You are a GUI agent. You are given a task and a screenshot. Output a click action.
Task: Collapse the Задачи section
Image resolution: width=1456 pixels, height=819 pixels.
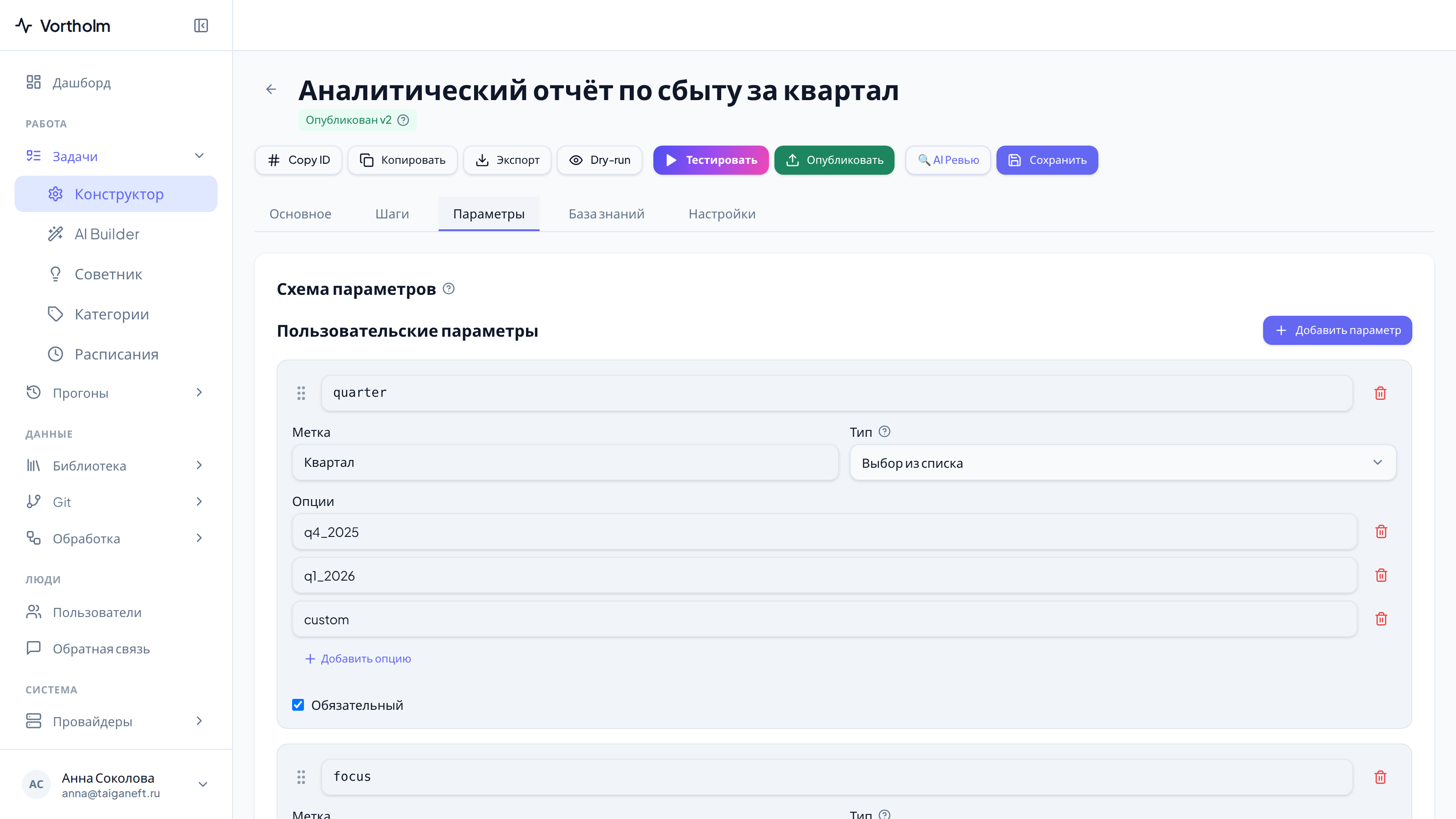[199, 156]
